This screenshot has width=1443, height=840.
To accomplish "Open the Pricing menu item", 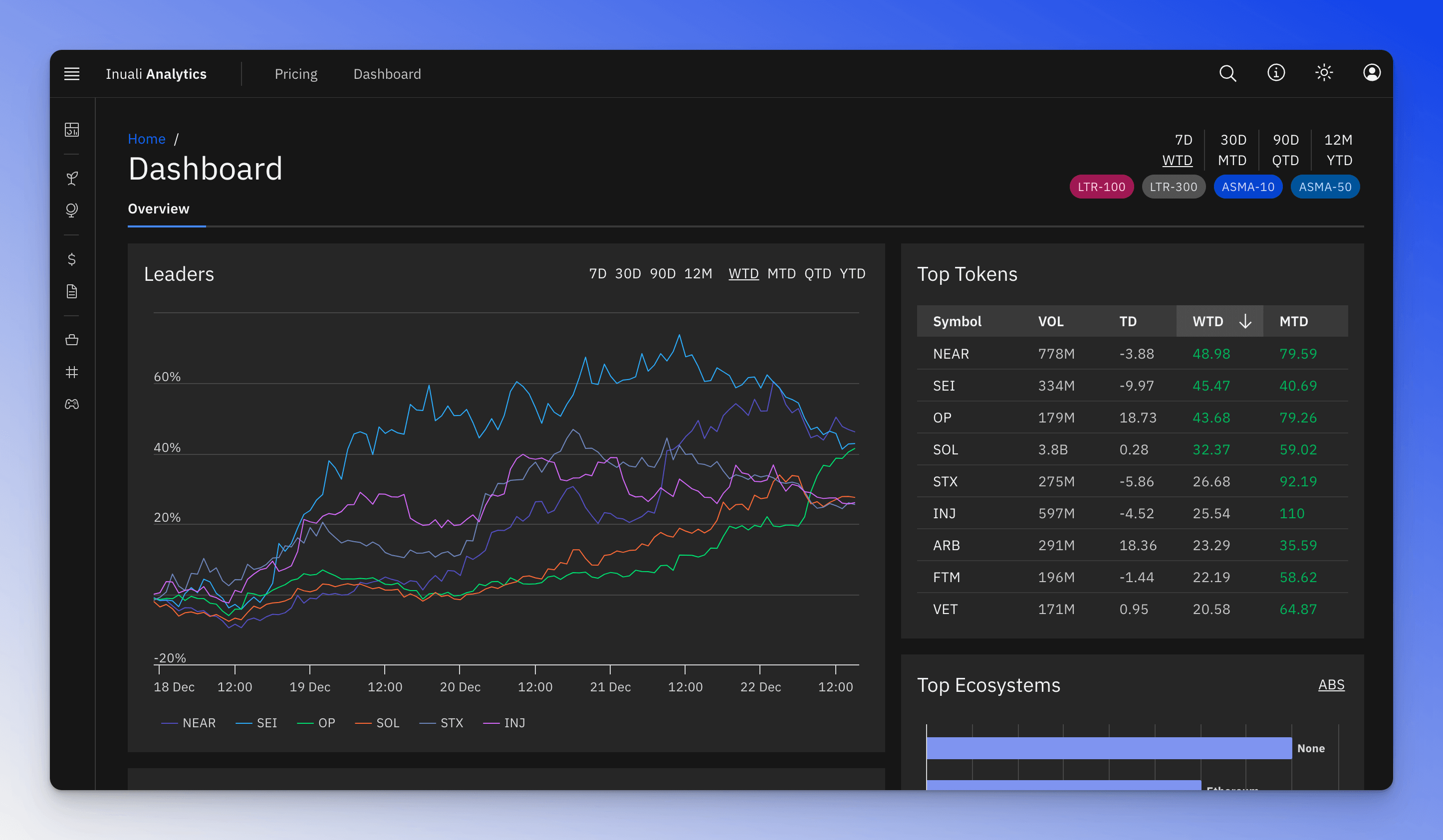I will point(296,74).
